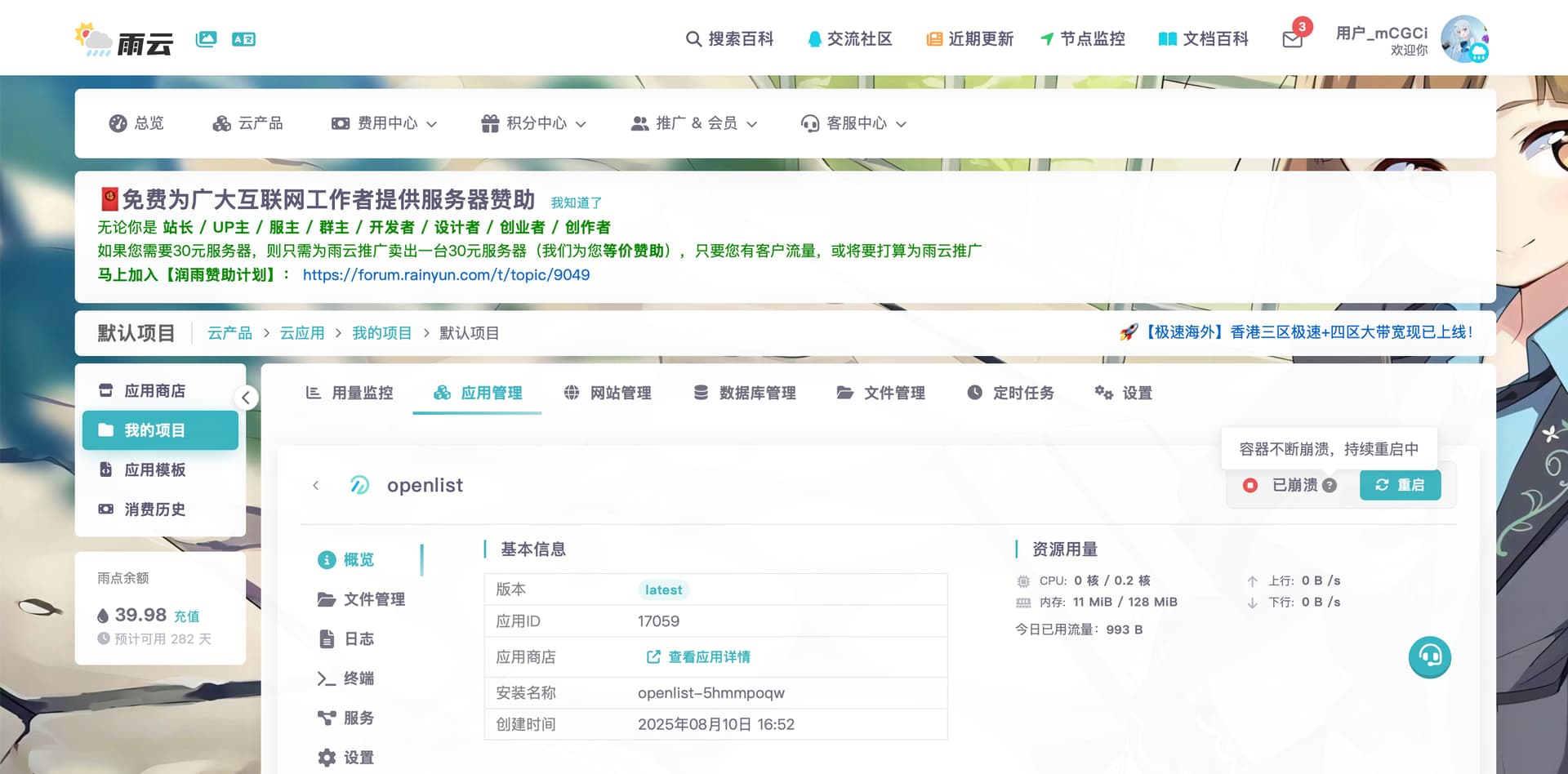Open 近期更新 page

pos(969,38)
